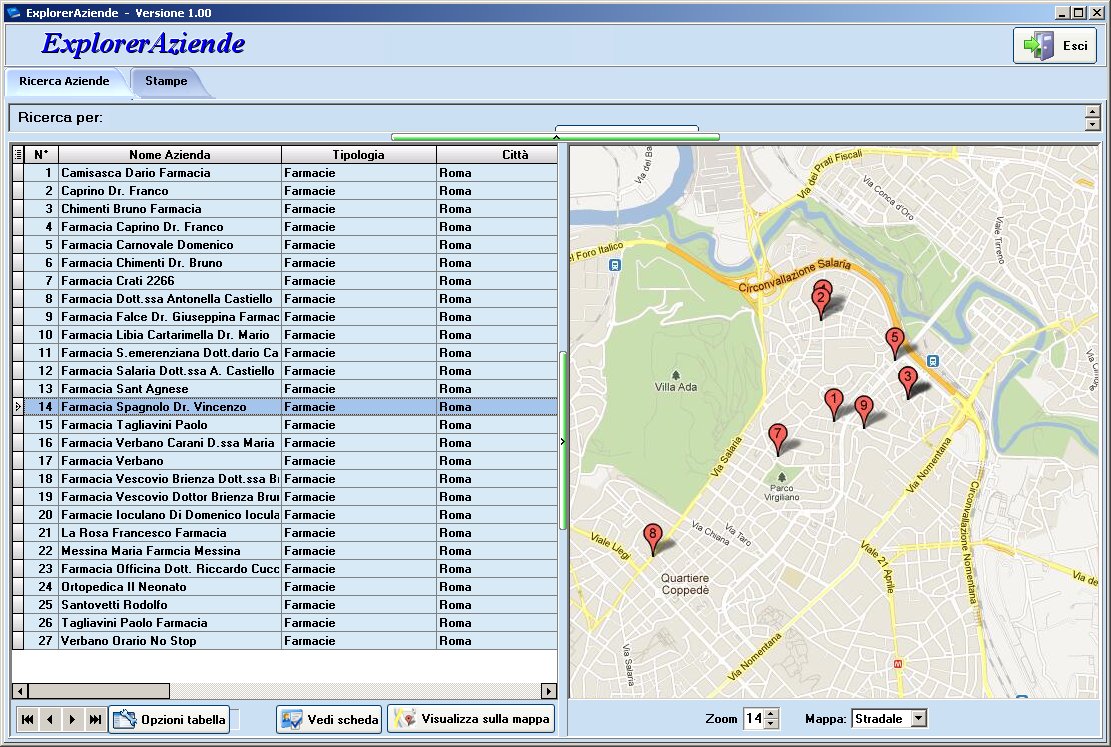Screen dimensions: 1111x747
Task: Select La Rosa Francesco Farmacia row
Action: (285, 533)
